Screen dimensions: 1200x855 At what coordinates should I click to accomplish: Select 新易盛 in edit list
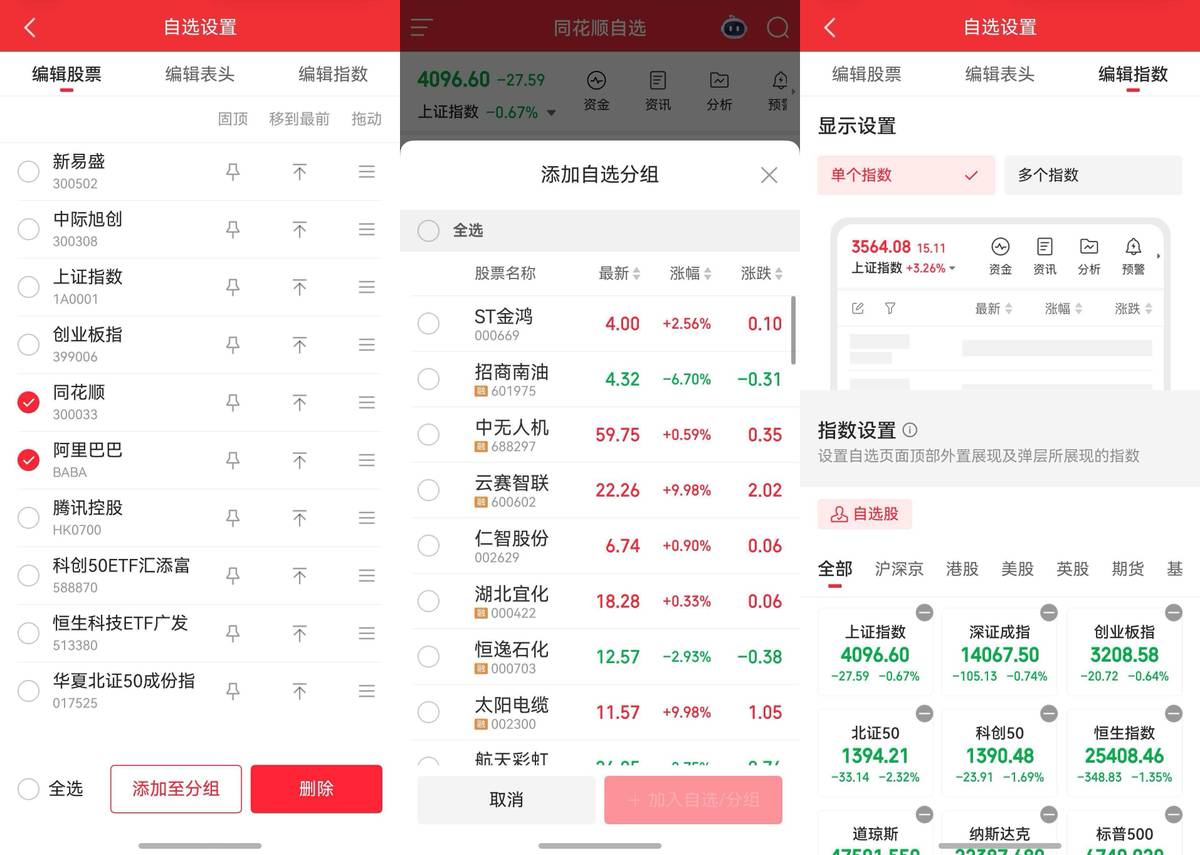coord(29,172)
